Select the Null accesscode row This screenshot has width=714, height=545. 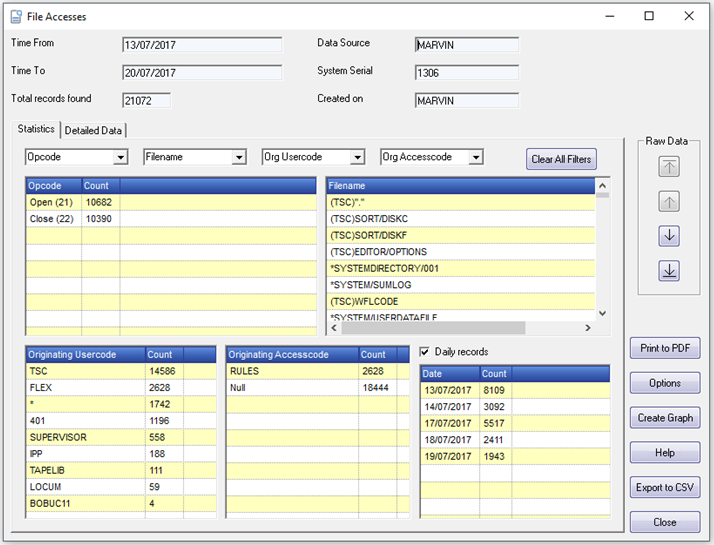tap(318, 388)
